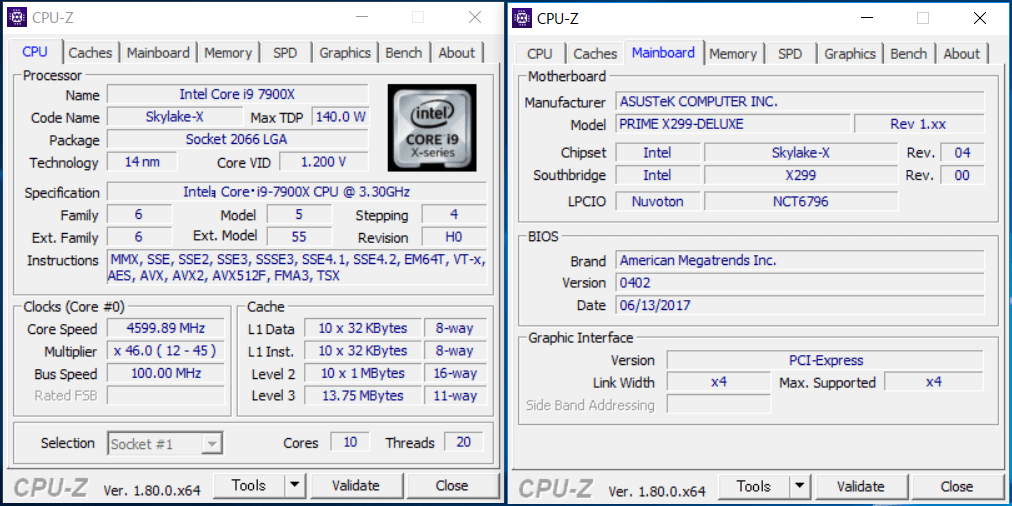Select Mainboard tab in the right window
The width and height of the screenshot is (1012, 506).
(x=663, y=52)
